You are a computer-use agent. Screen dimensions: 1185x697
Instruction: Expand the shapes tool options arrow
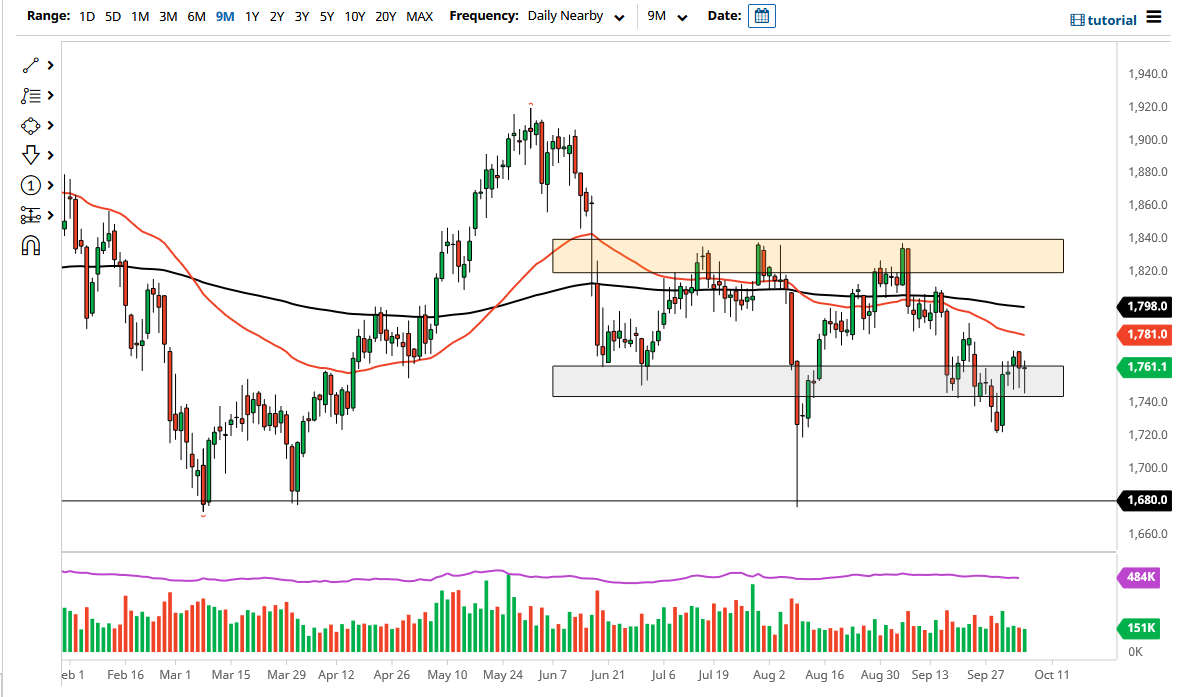click(x=51, y=125)
